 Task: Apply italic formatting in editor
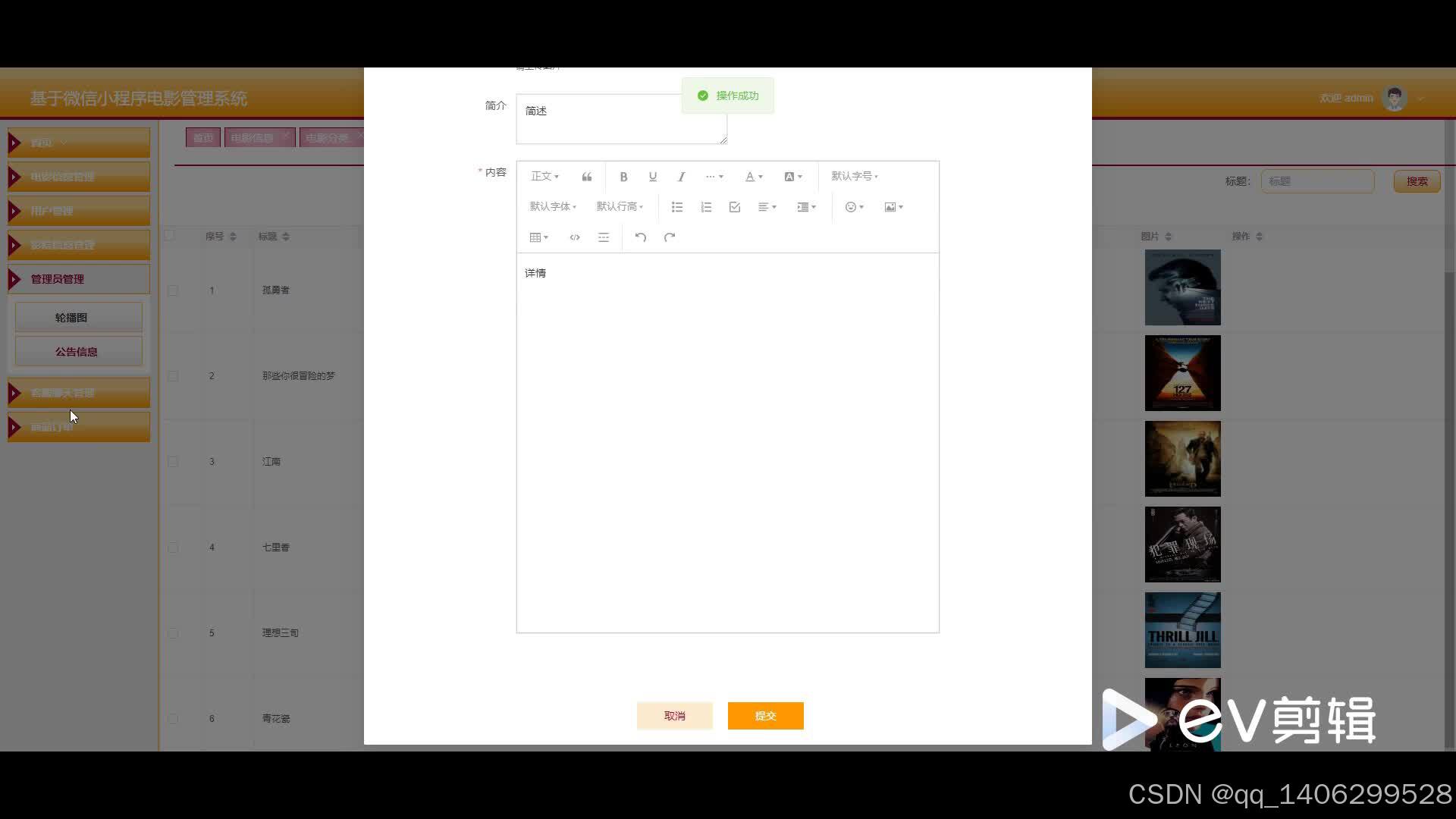681,177
